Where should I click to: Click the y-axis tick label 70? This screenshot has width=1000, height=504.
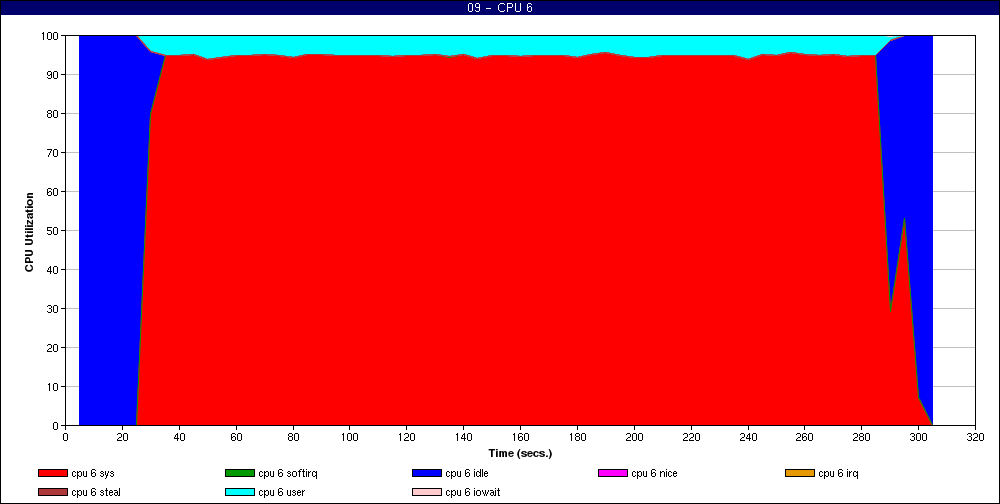pyautogui.click(x=53, y=152)
